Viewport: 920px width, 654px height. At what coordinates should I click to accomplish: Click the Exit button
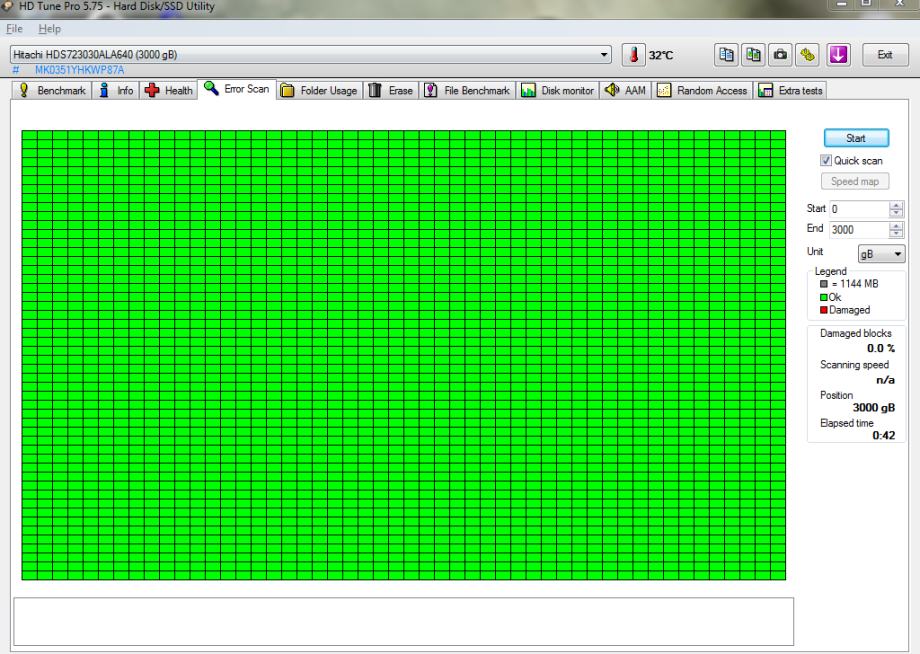(885, 55)
